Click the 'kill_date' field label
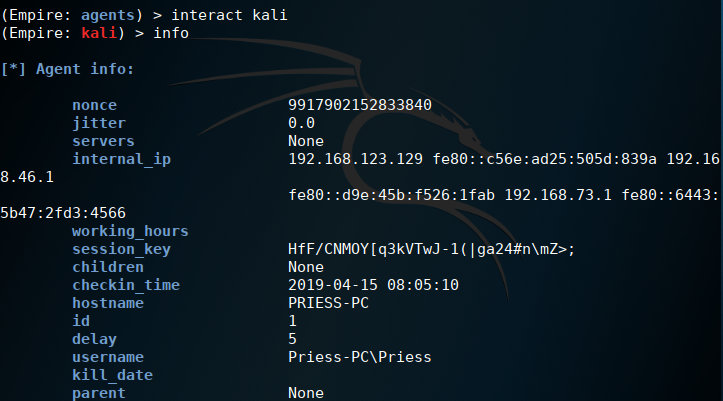 click(x=113, y=375)
